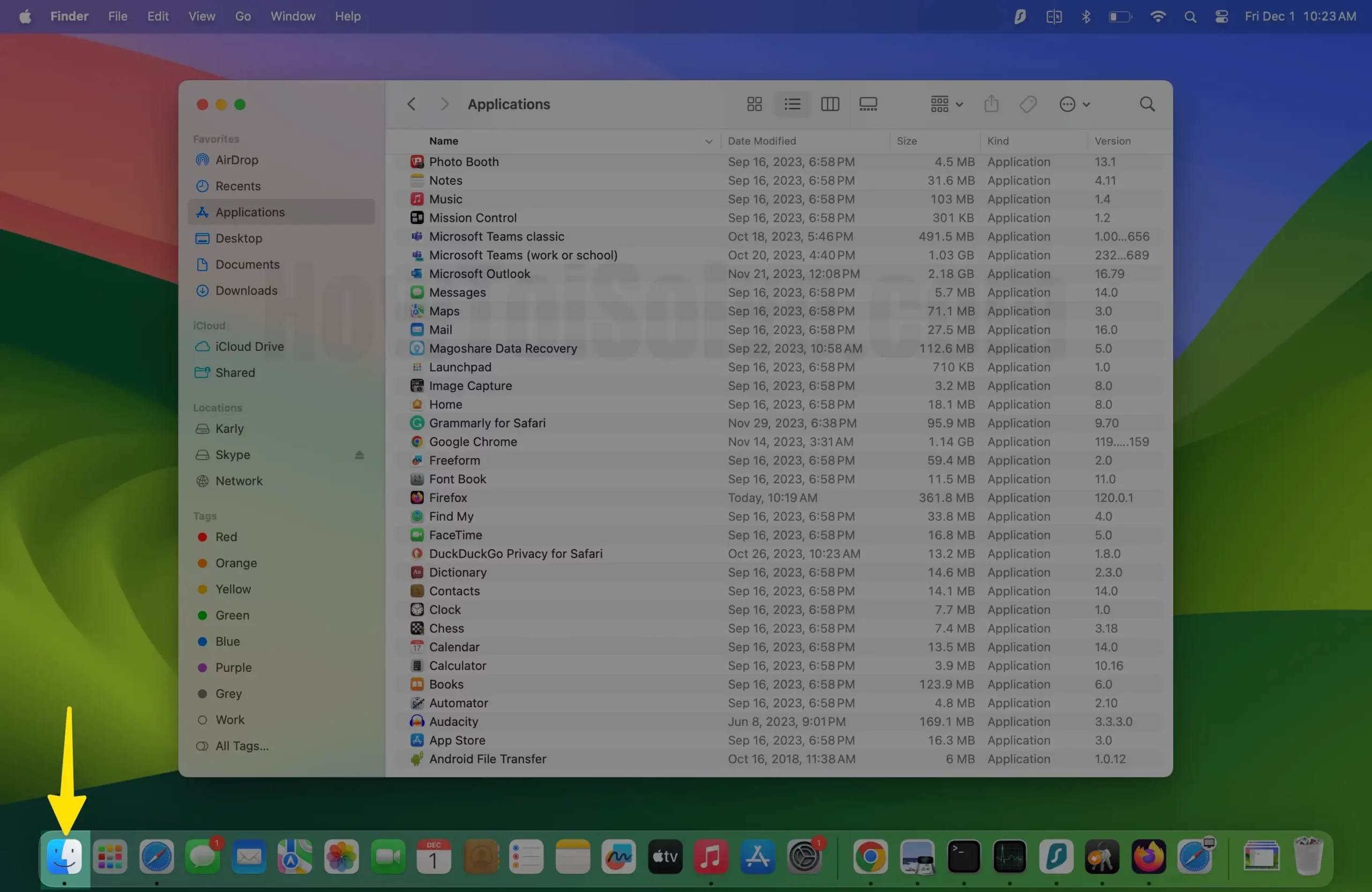1372x892 pixels.
Task: Open Bluetooth status menu
Action: (1085, 17)
